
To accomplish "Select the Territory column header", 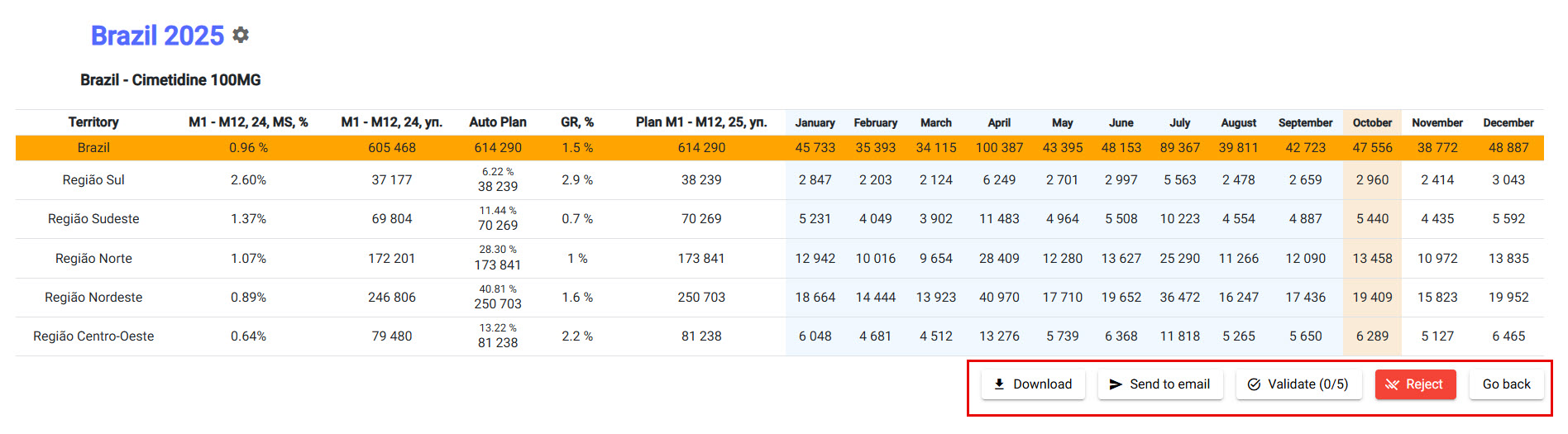I will (x=93, y=122).
